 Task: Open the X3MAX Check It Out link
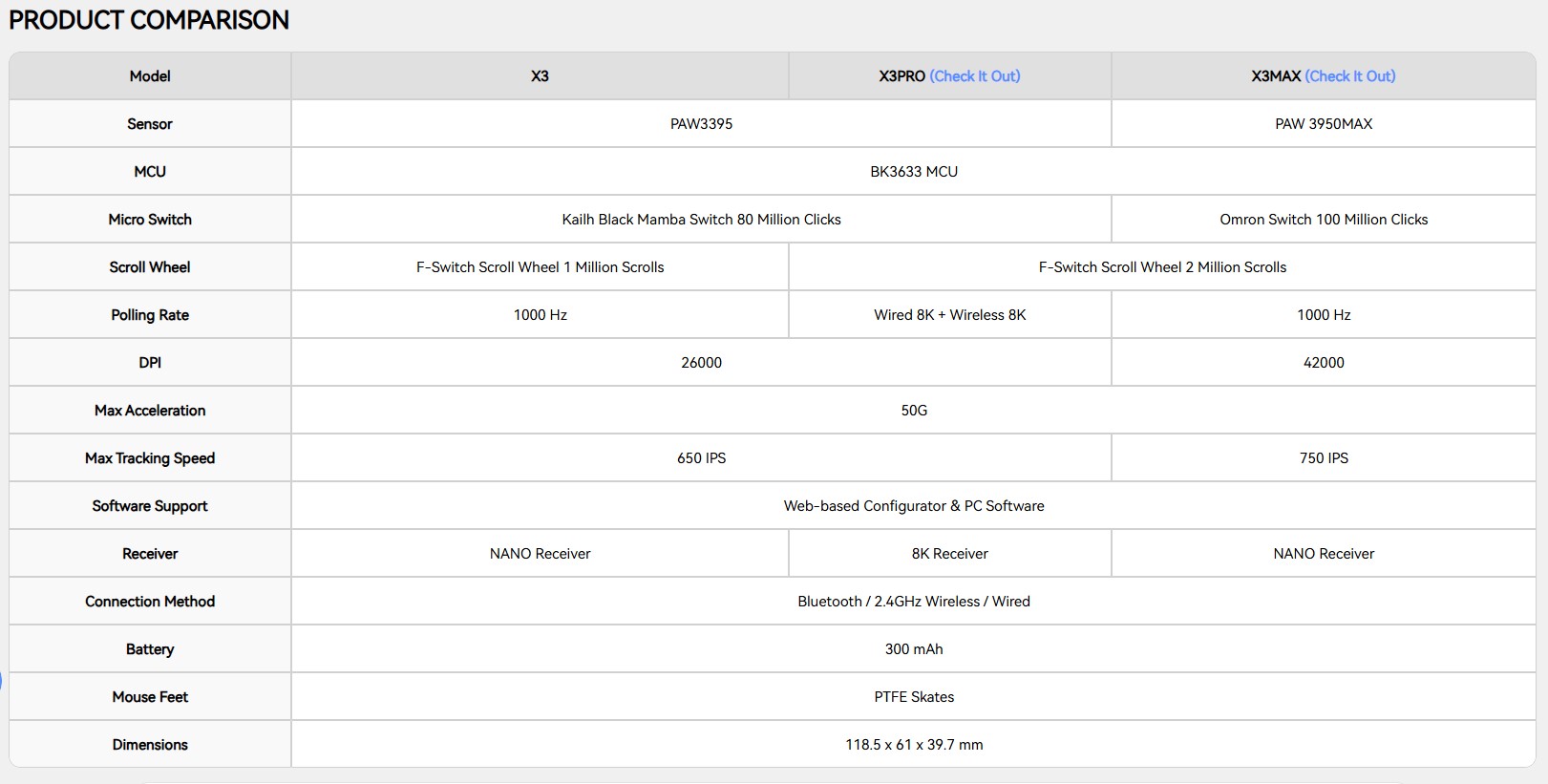tap(1350, 76)
